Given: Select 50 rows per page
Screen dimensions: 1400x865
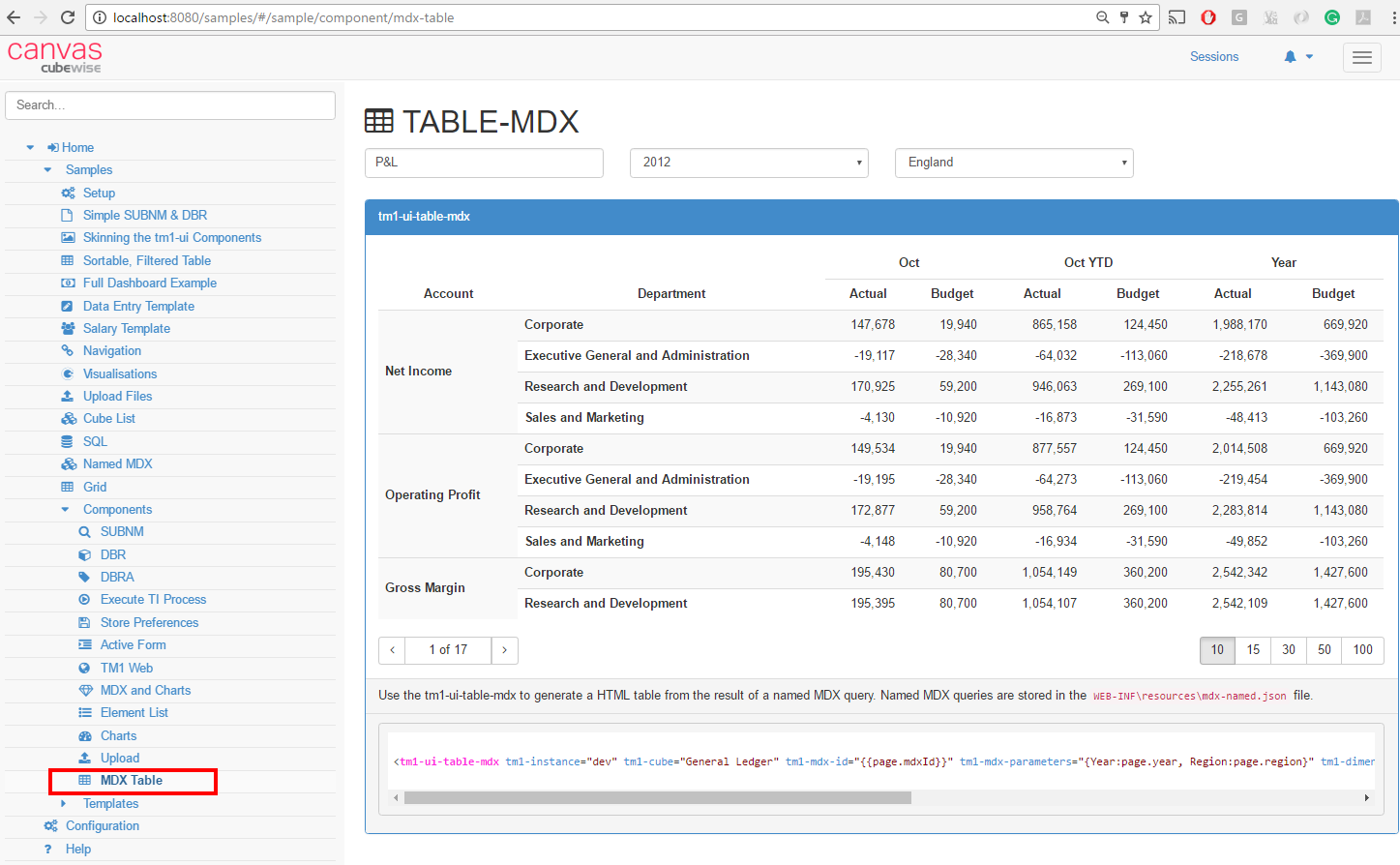Looking at the screenshot, I should [1324, 650].
